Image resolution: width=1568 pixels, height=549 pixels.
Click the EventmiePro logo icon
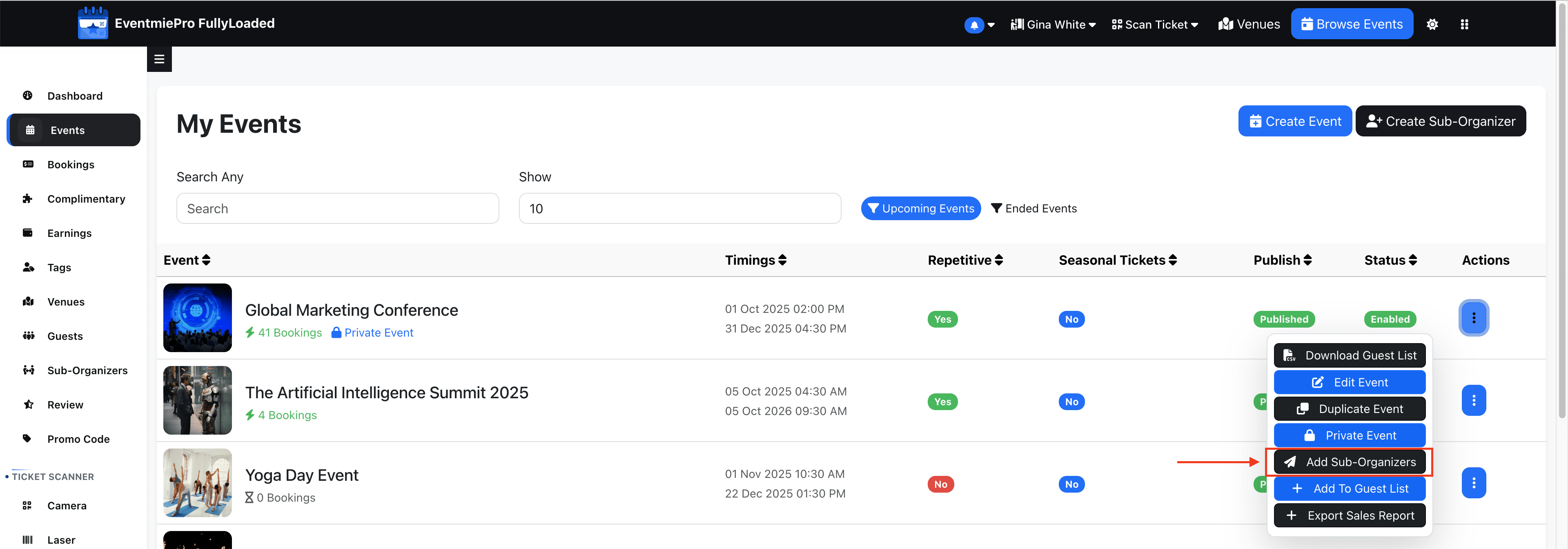(x=93, y=23)
